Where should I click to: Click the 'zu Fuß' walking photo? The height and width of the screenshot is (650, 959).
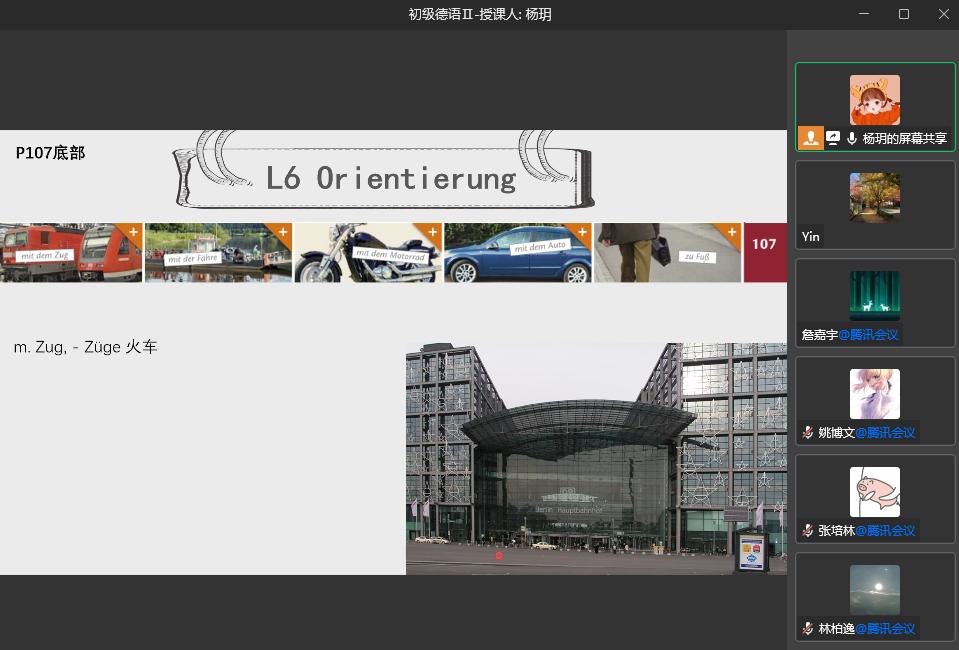tap(667, 253)
